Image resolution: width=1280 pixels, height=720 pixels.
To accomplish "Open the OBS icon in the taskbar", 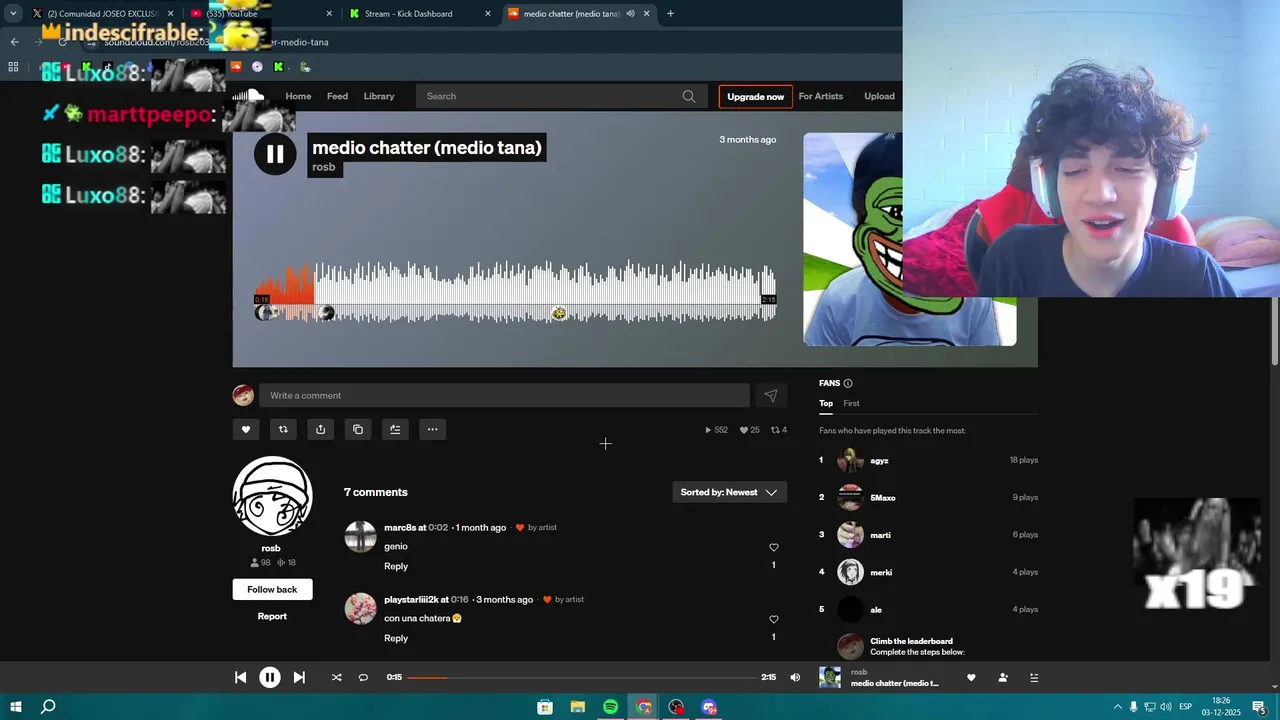I will [x=677, y=707].
